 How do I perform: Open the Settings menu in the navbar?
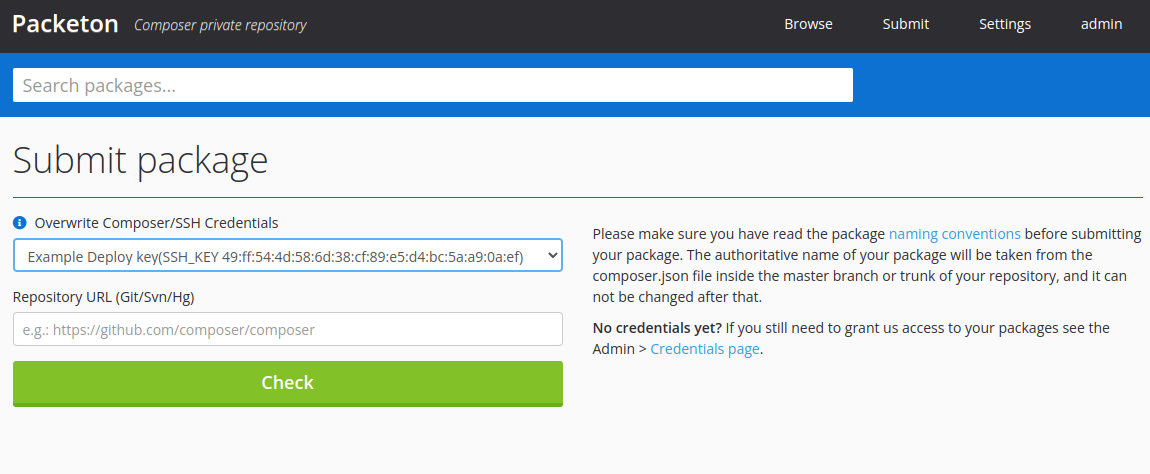click(x=1004, y=24)
